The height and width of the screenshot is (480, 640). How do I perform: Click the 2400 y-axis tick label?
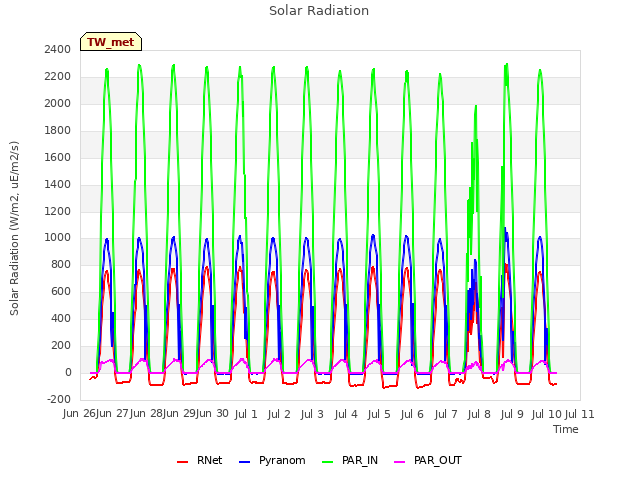(x=58, y=49)
